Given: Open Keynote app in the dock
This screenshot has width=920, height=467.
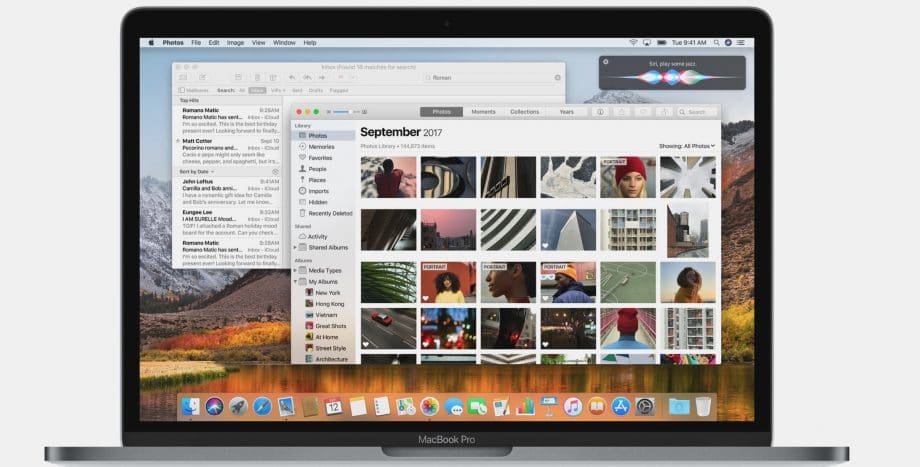Looking at the screenshot, I should pos(549,406).
